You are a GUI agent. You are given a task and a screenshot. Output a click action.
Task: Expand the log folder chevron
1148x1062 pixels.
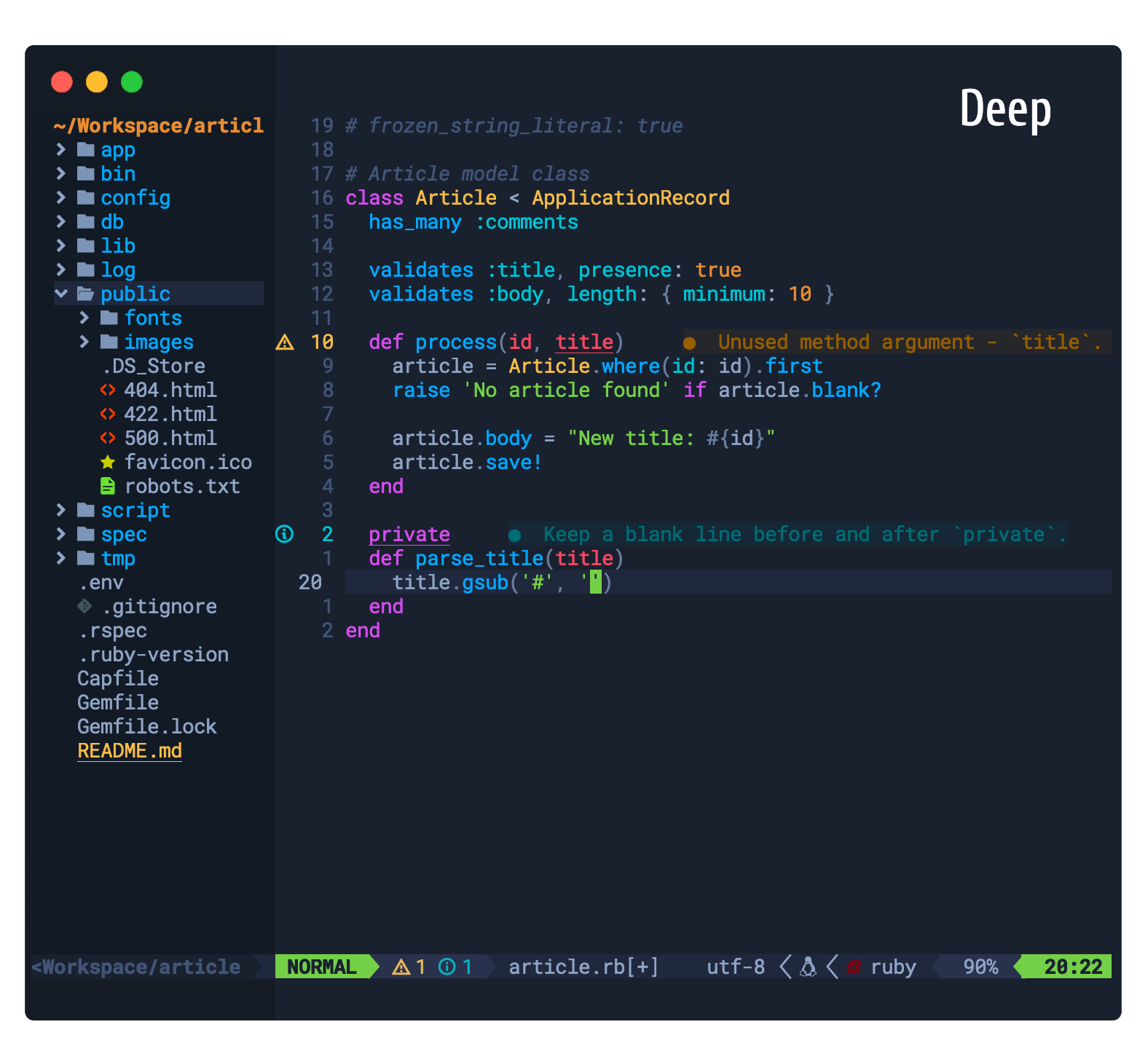pos(61,270)
